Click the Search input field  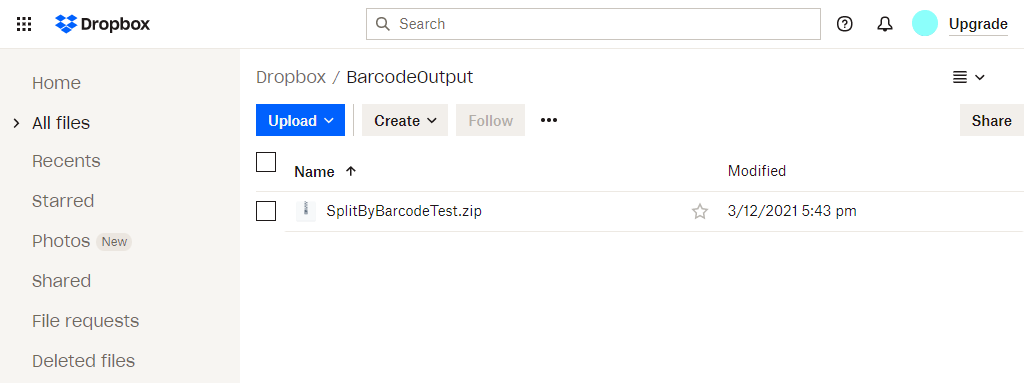[x=593, y=24]
